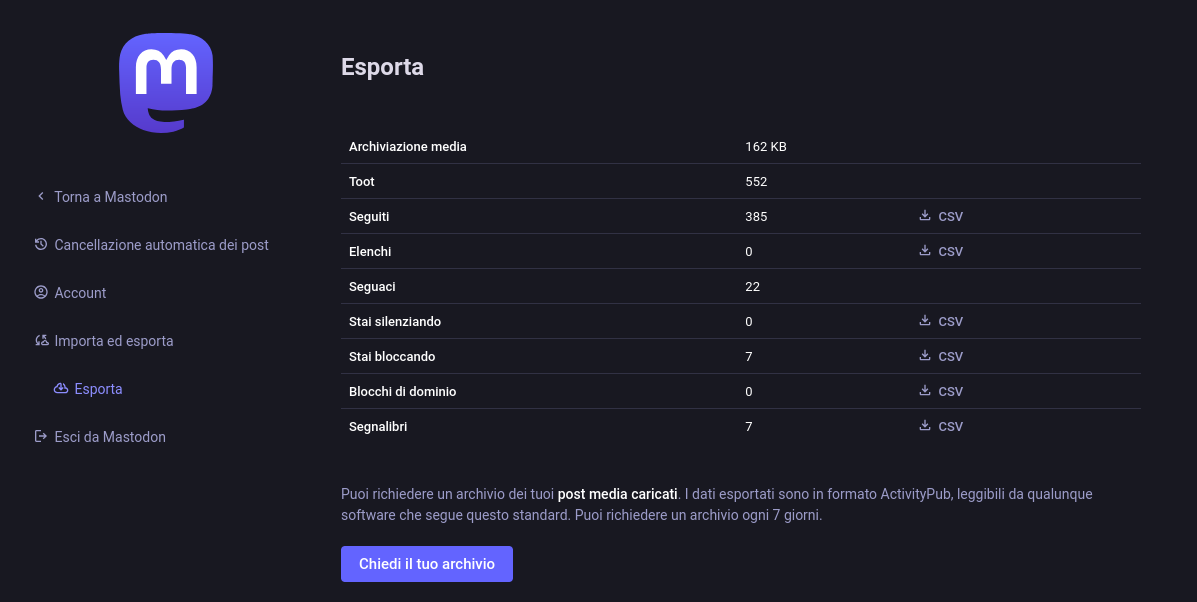Click the back chevron beside Torna a Mastodon
1197x602 pixels.
(41, 197)
